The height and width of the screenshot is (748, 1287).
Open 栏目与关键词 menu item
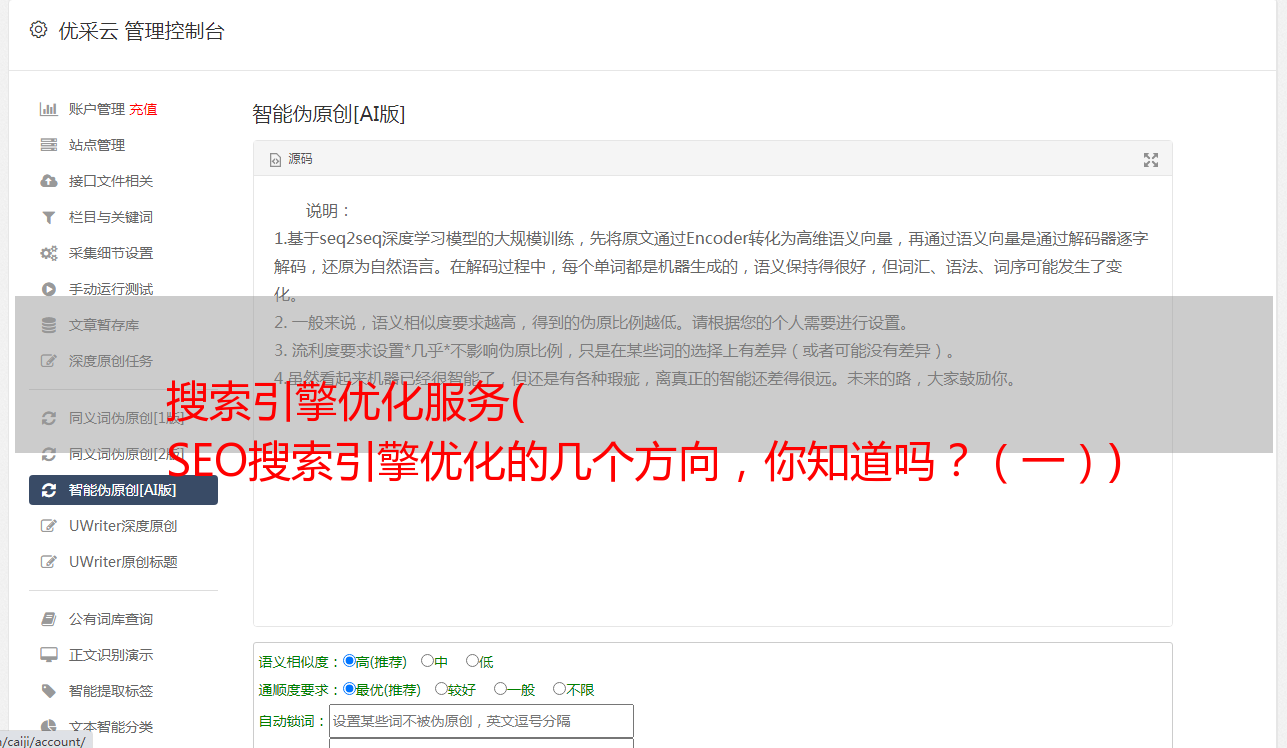pos(111,217)
